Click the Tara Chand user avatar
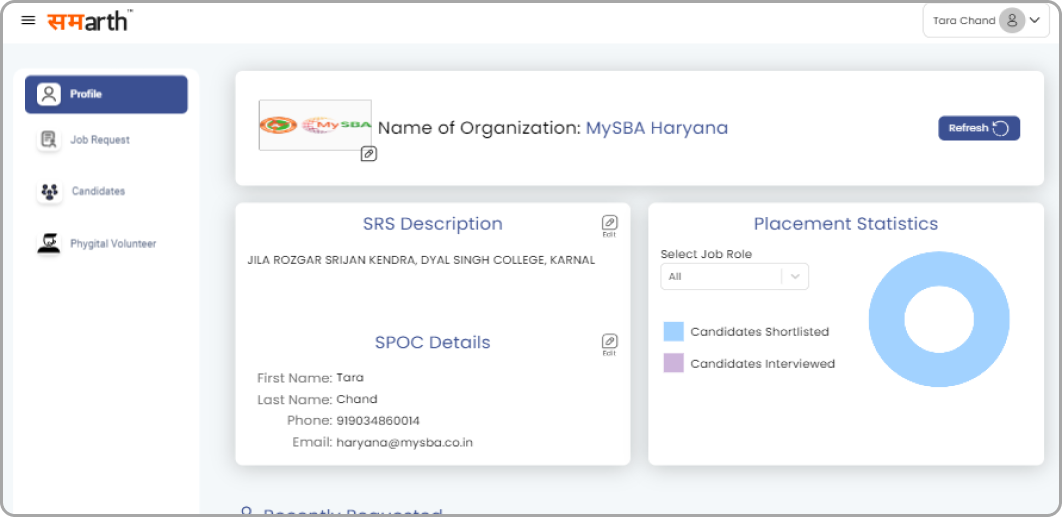Viewport: 1062px width, 517px height. click(1011, 20)
